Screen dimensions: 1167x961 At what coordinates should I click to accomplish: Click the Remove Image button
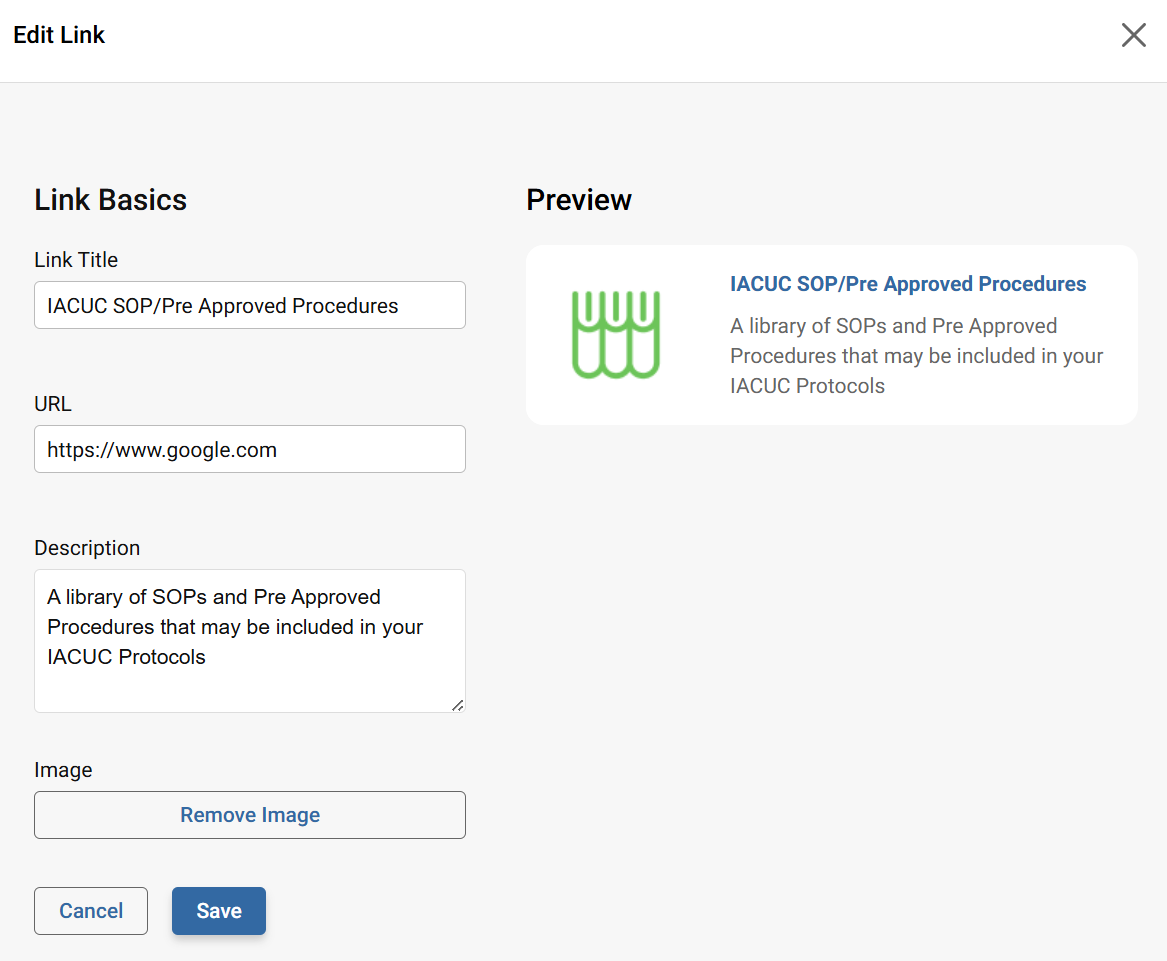point(249,814)
